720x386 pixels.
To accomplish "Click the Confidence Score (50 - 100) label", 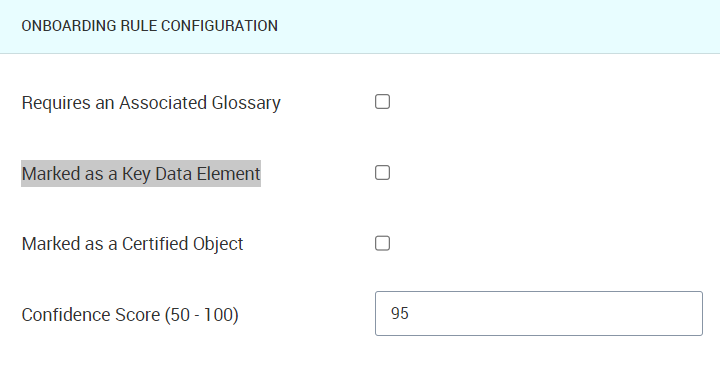I will click(x=130, y=315).
